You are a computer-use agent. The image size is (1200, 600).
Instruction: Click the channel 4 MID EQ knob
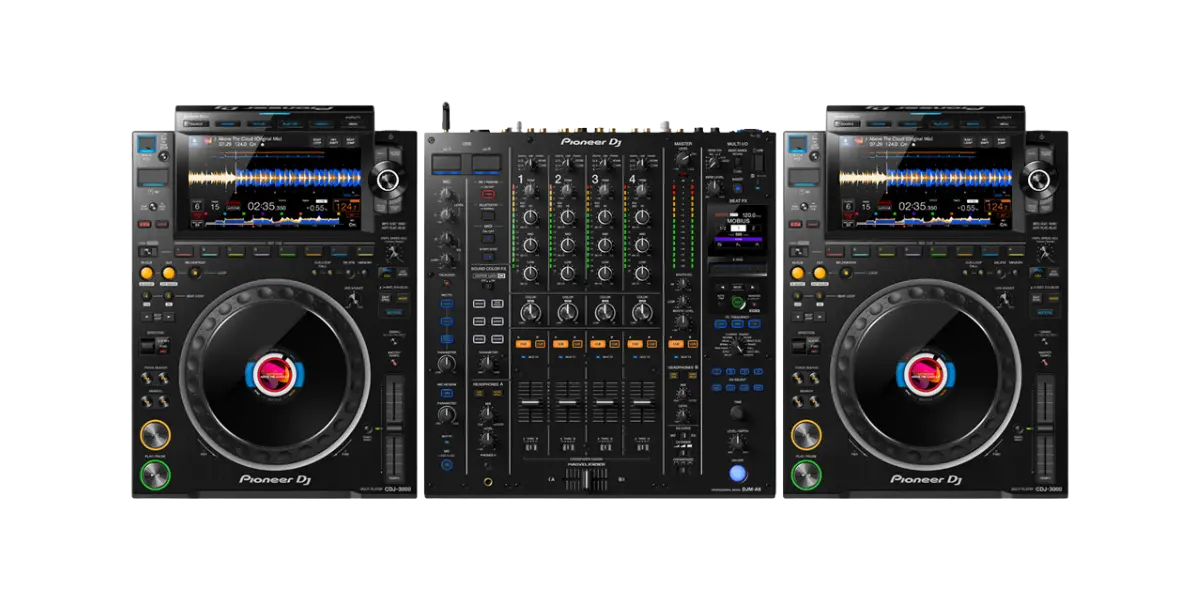pos(642,244)
